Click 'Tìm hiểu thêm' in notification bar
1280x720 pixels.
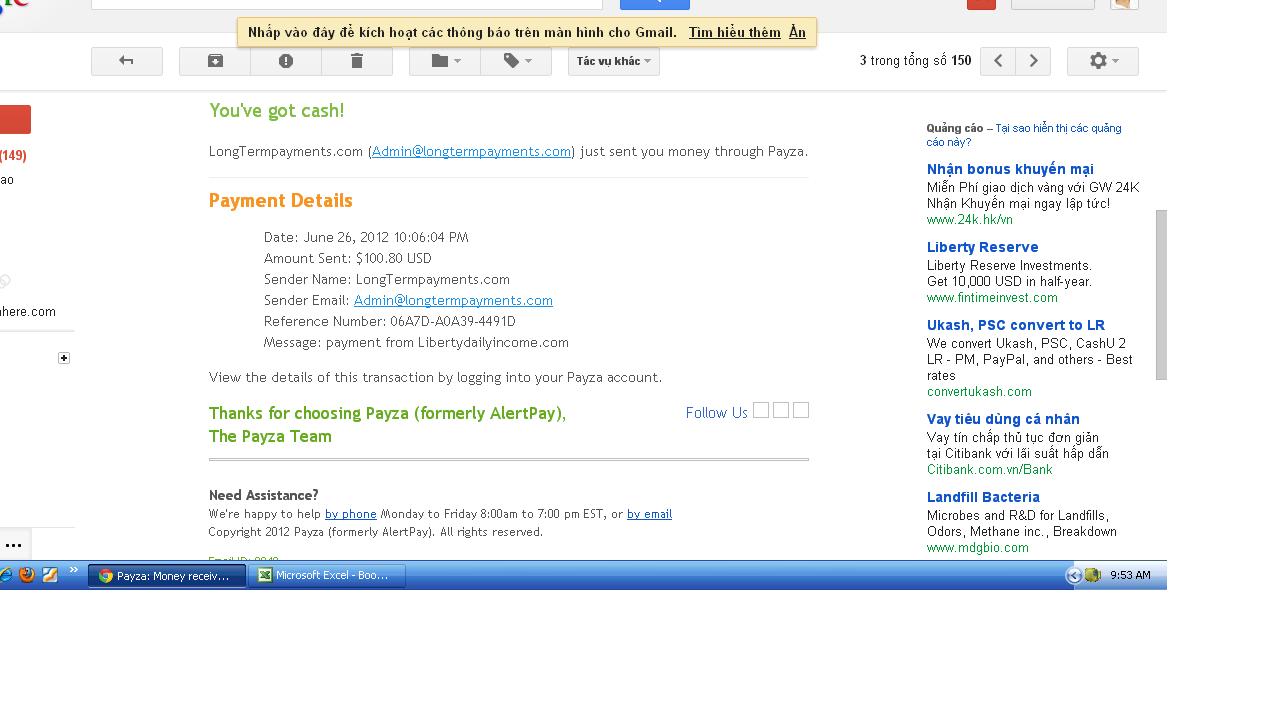pos(735,33)
